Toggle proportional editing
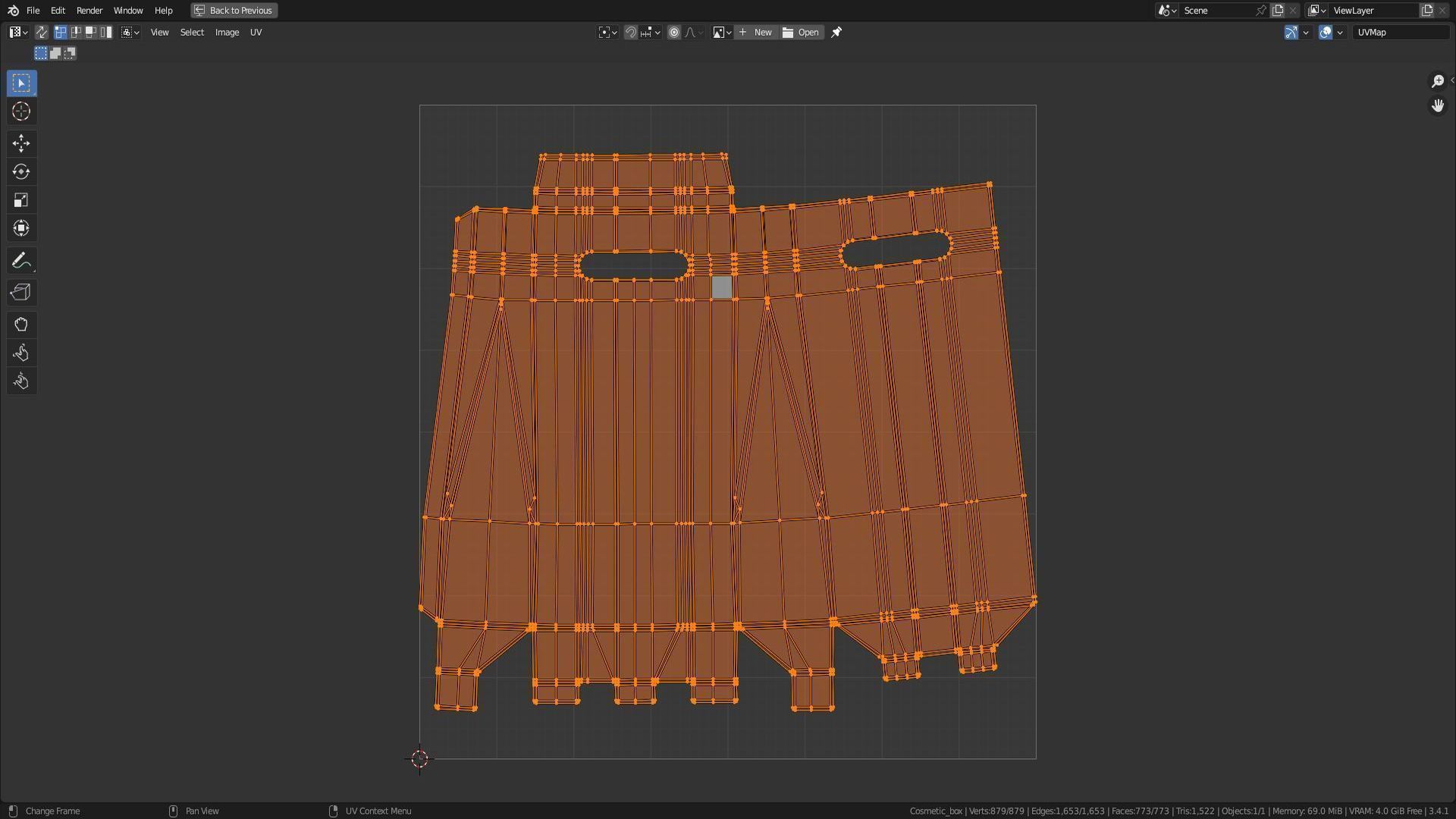This screenshot has width=1456, height=819. click(x=674, y=33)
